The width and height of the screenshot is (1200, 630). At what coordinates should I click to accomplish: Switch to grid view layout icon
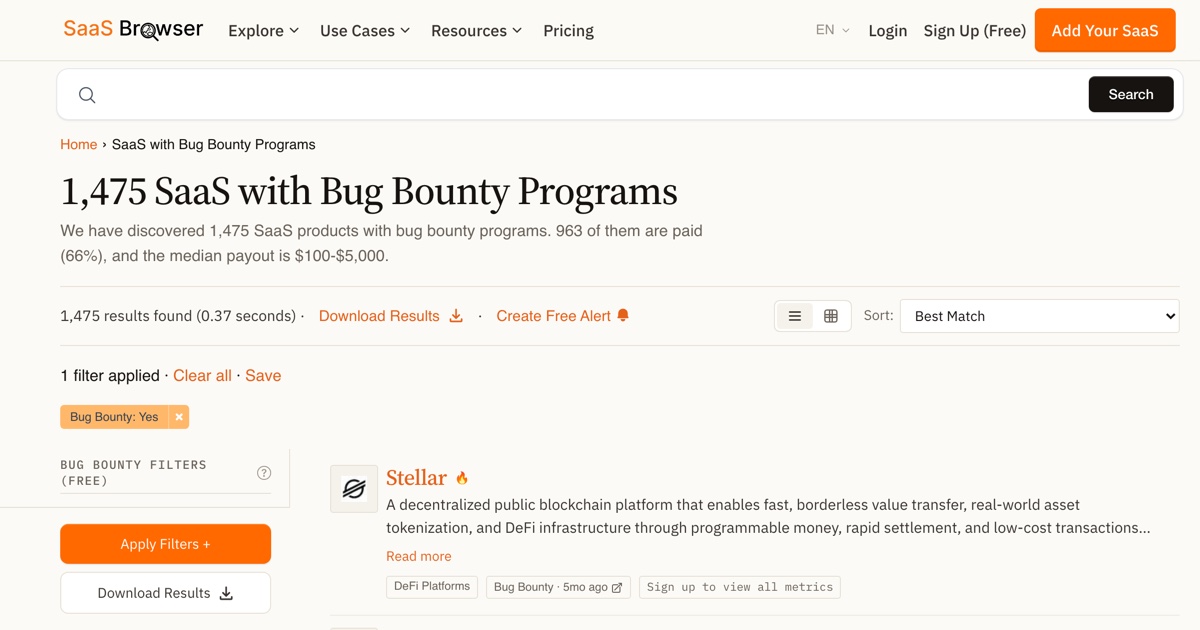pyautogui.click(x=831, y=316)
